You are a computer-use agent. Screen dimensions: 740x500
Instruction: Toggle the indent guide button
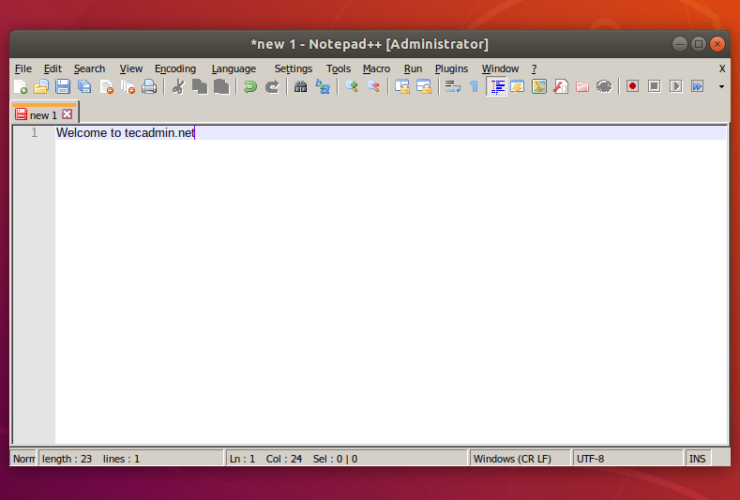click(496, 87)
